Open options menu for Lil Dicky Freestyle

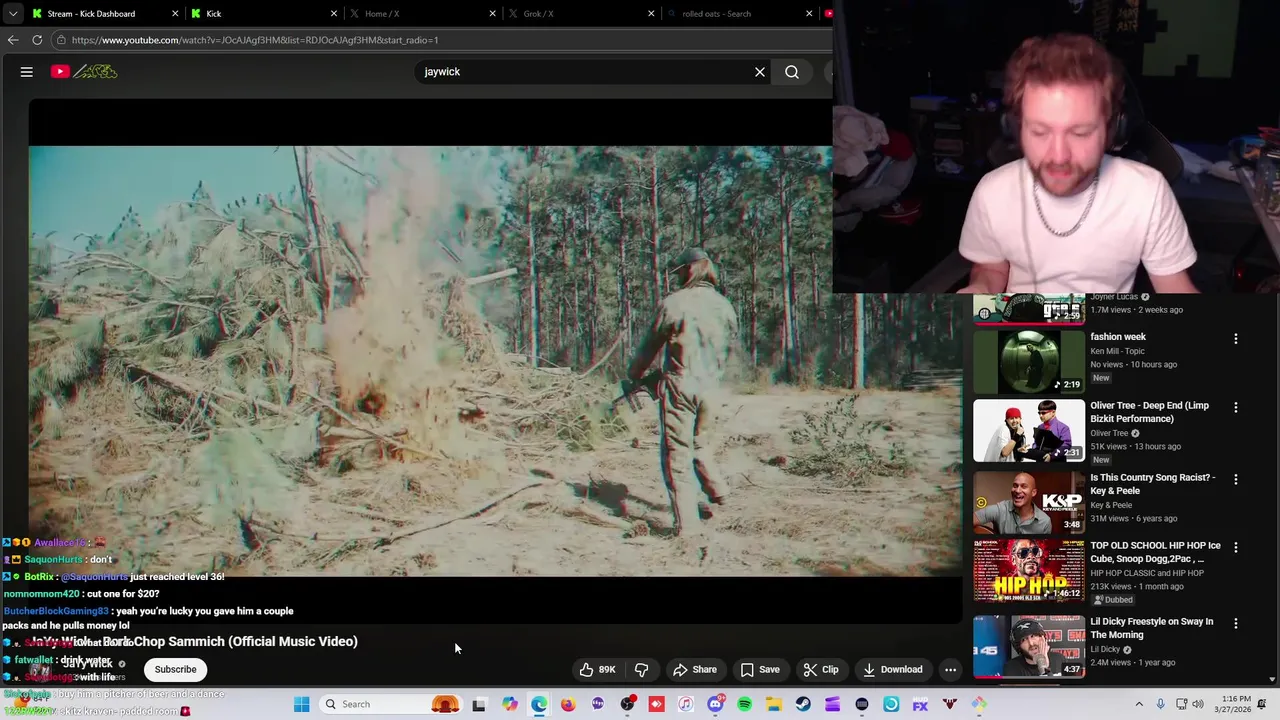[1236, 623]
